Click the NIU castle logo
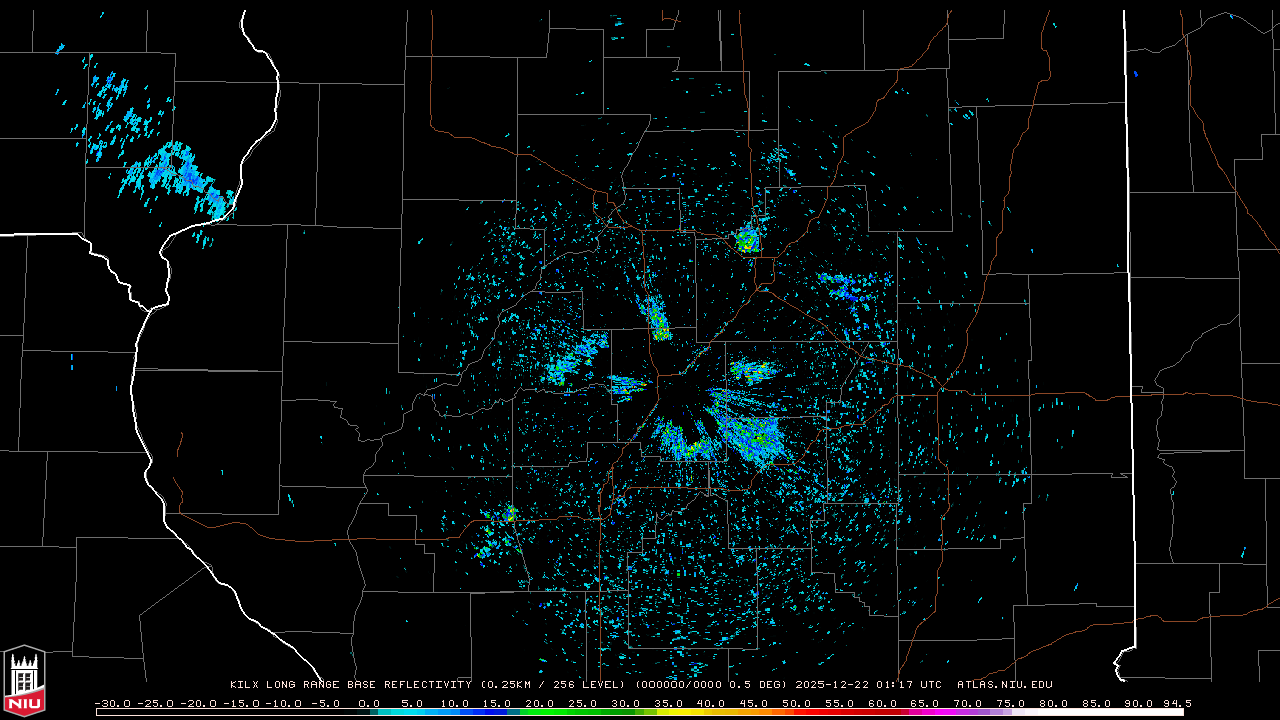This screenshot has height=720, width=1280. point(24,681)
